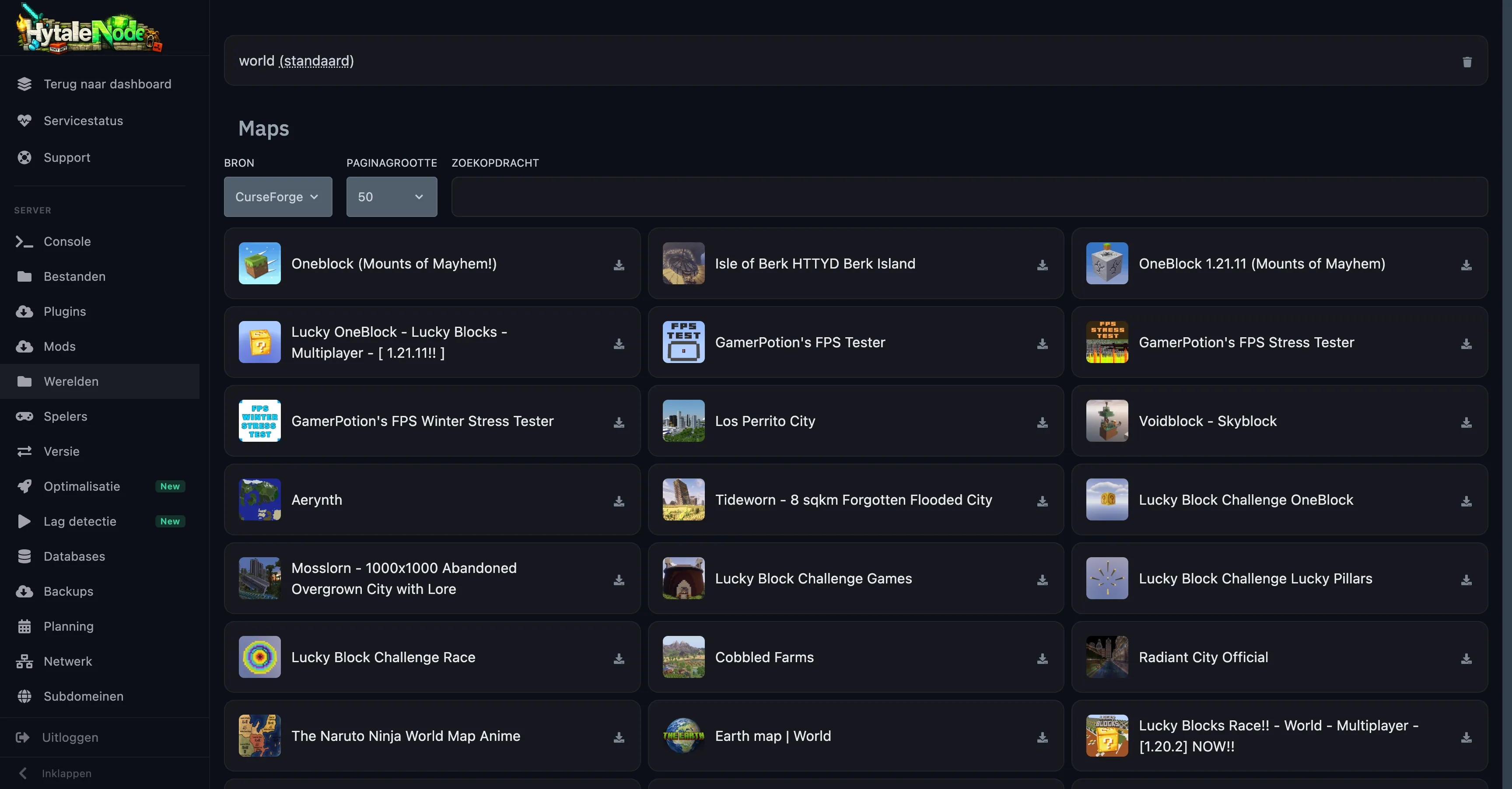
Task: Open Optimalisatie section
Action: click(100, 486)
